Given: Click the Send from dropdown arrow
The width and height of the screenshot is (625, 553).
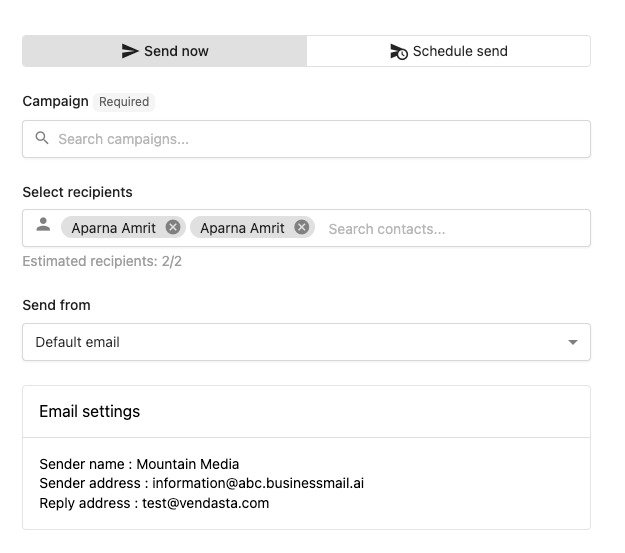Looking at the screenshot, I should pyautogui.click(x=573, y=342).
